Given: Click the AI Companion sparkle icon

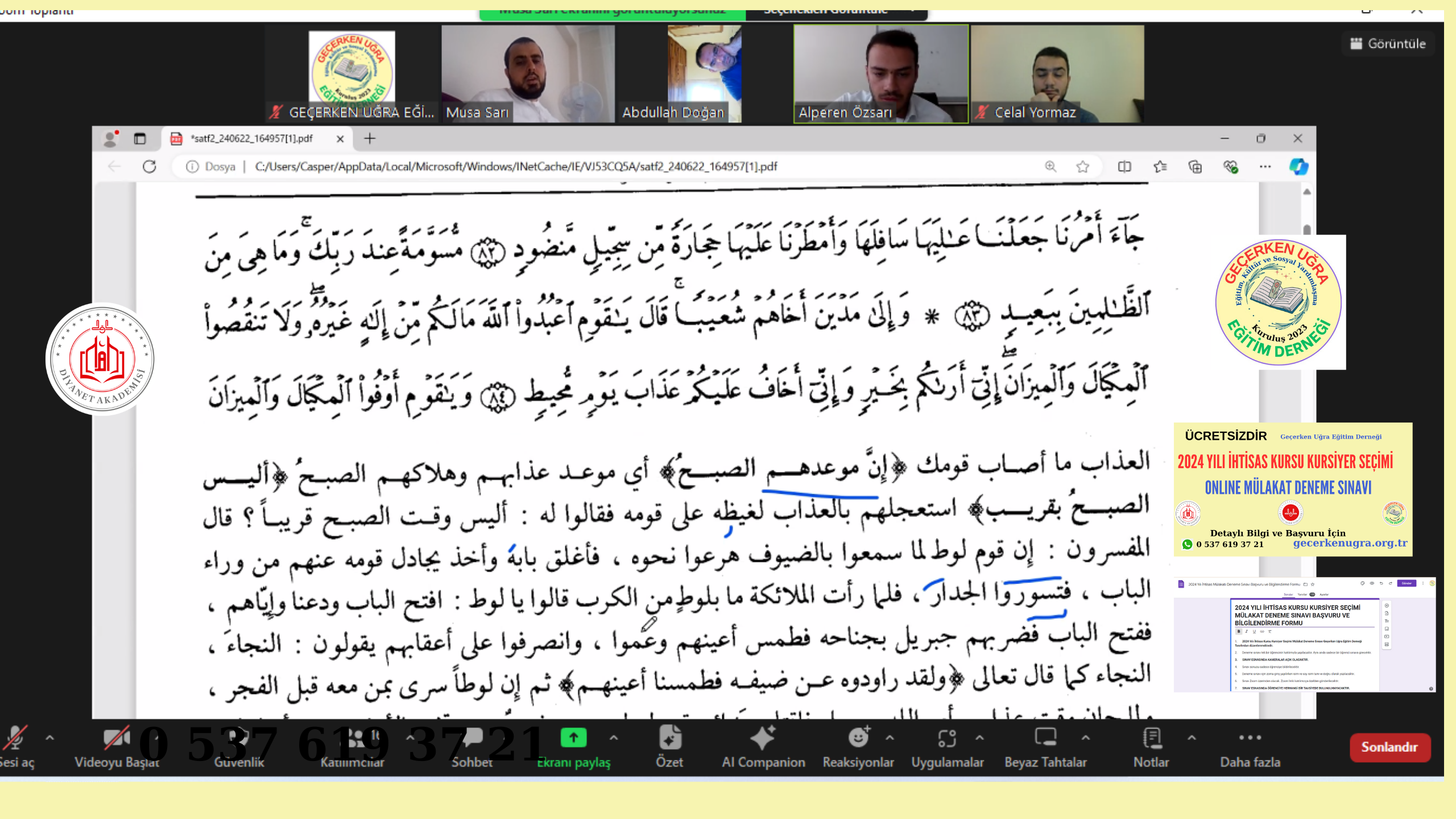Looking at the screenshot, I should click(x=763, y=738).
